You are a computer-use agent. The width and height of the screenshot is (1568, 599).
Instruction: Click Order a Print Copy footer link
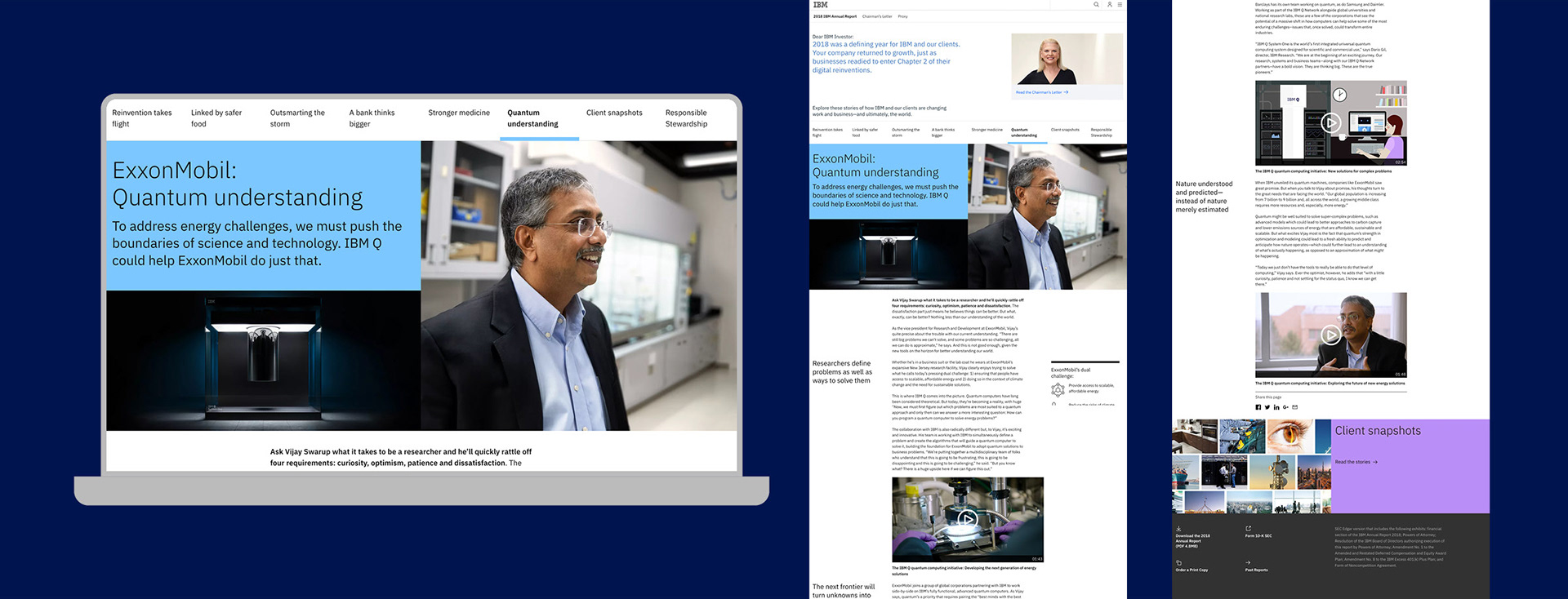(x=1192, y=570)
